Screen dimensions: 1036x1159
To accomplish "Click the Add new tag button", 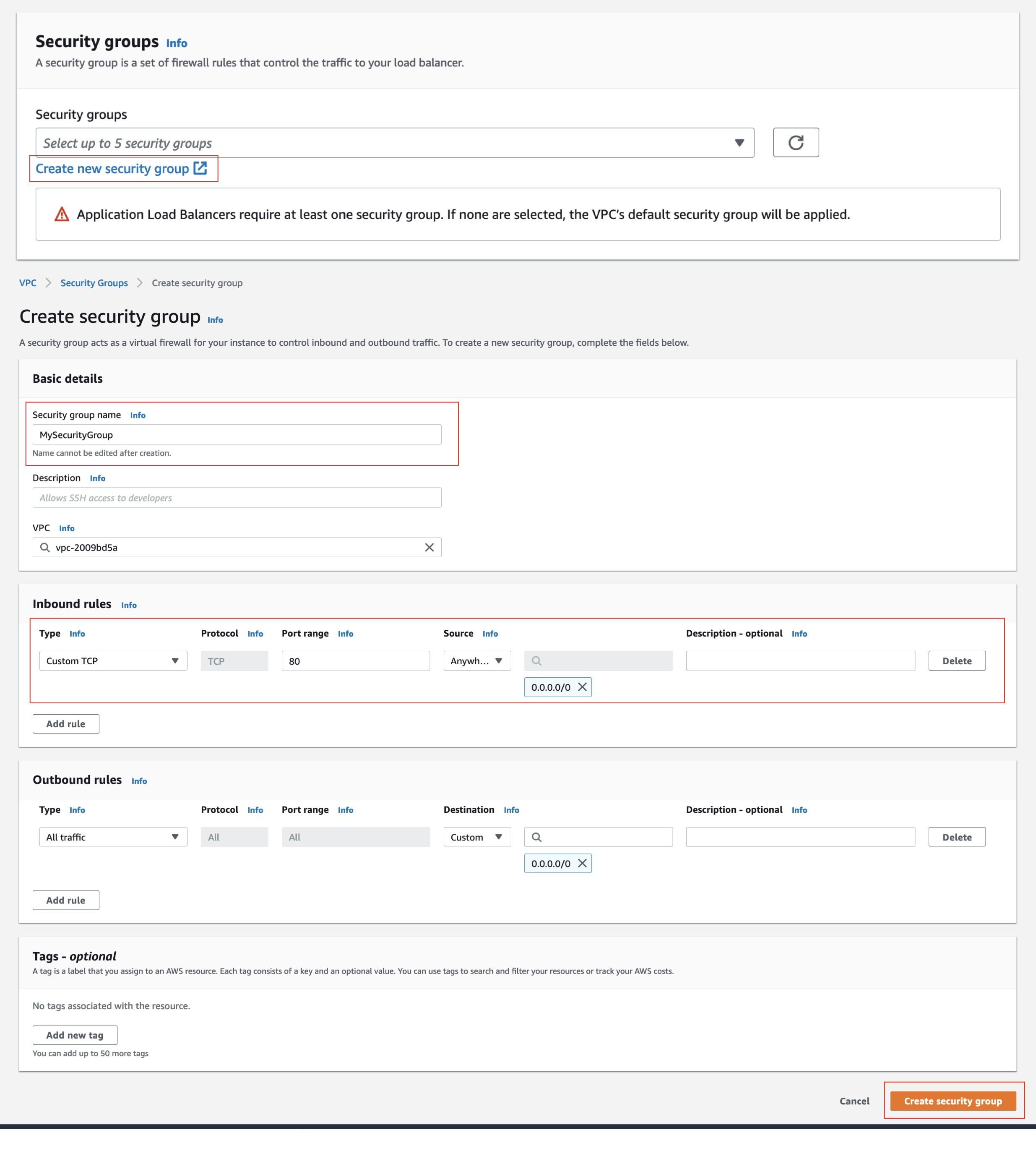I will tap(75, 1035).
